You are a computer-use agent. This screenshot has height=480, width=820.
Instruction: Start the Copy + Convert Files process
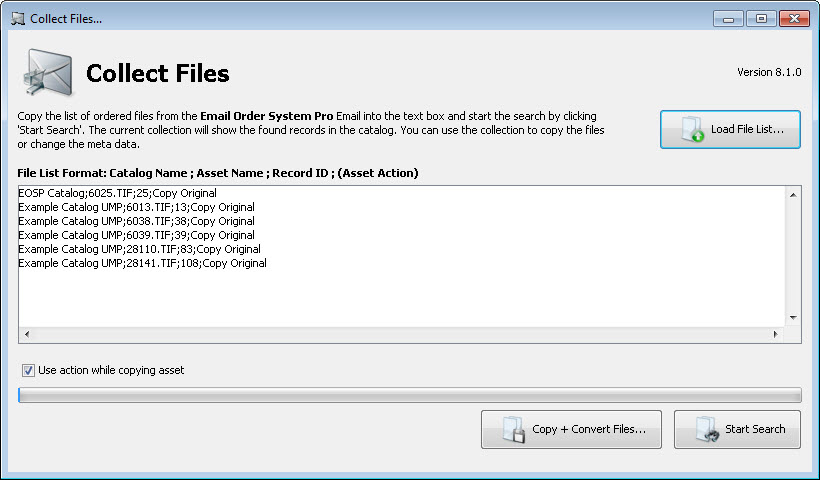571,430
